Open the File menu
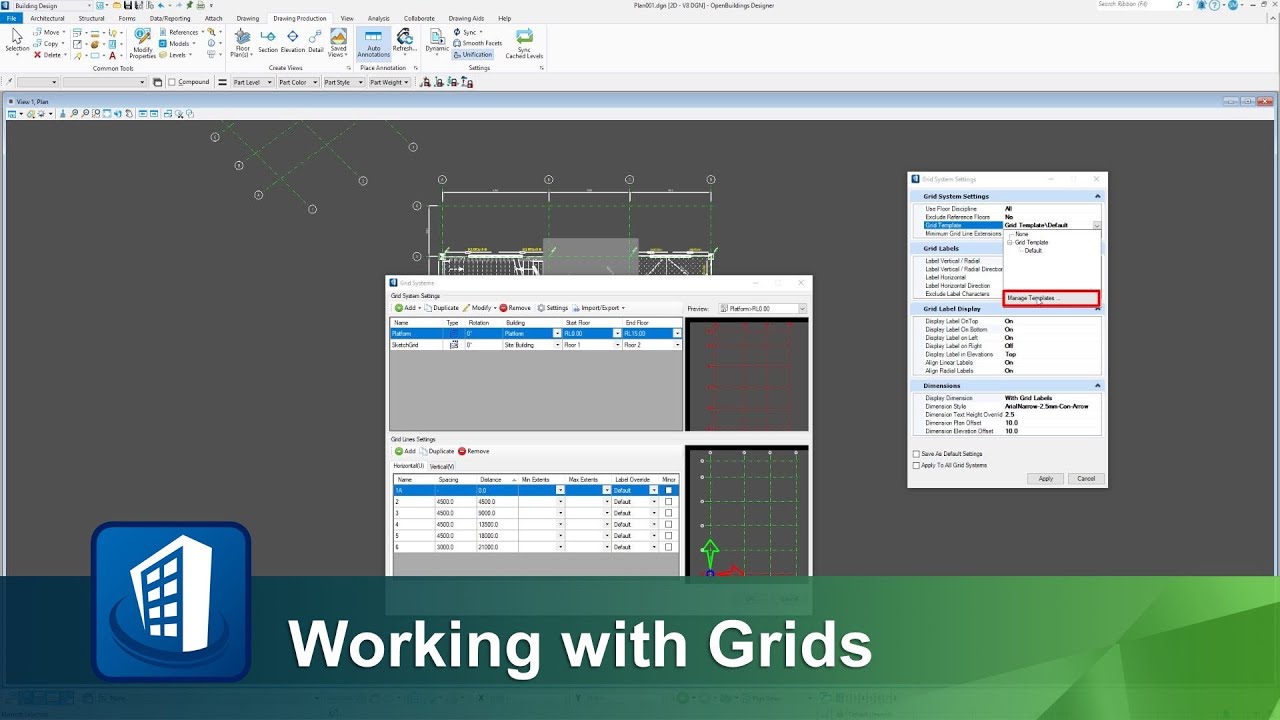This screenshot has width=1280, height=720. pyautogui.click(x=12, y=18)
